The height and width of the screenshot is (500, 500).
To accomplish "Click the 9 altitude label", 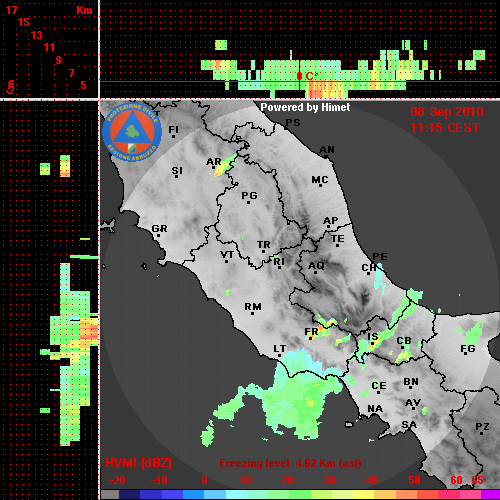I will [x=59, y=60].
